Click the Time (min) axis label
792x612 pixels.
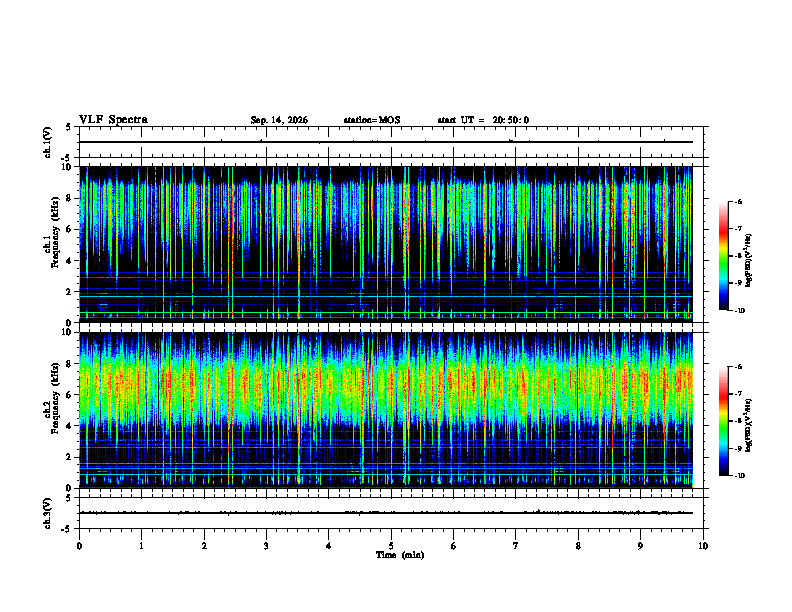click(x=400, y=555)
